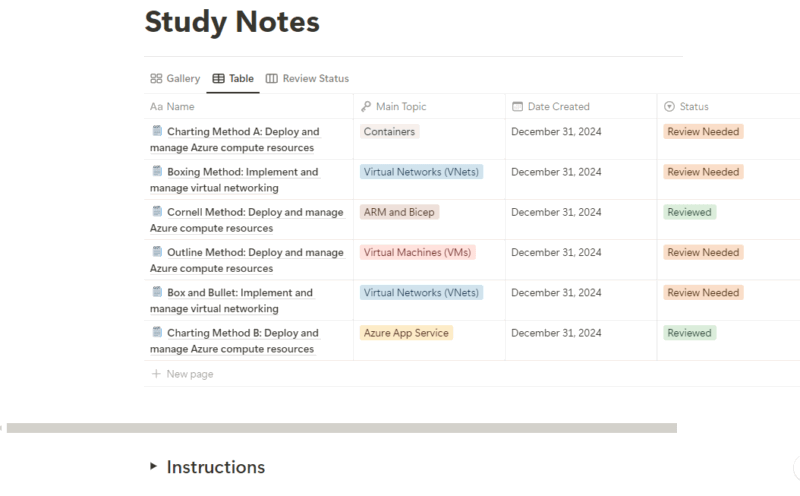
Task: Click the ARM and Bicep topic tag
Action: (399, 212)
